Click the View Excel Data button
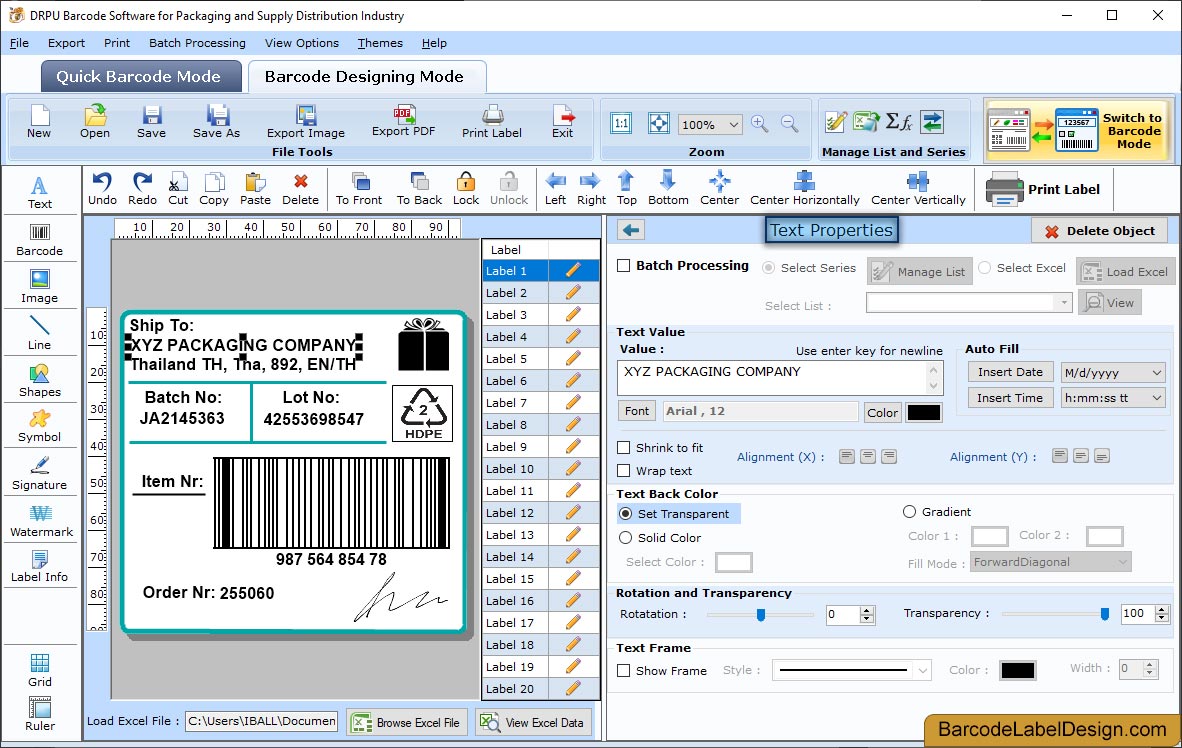 point(533,722)
